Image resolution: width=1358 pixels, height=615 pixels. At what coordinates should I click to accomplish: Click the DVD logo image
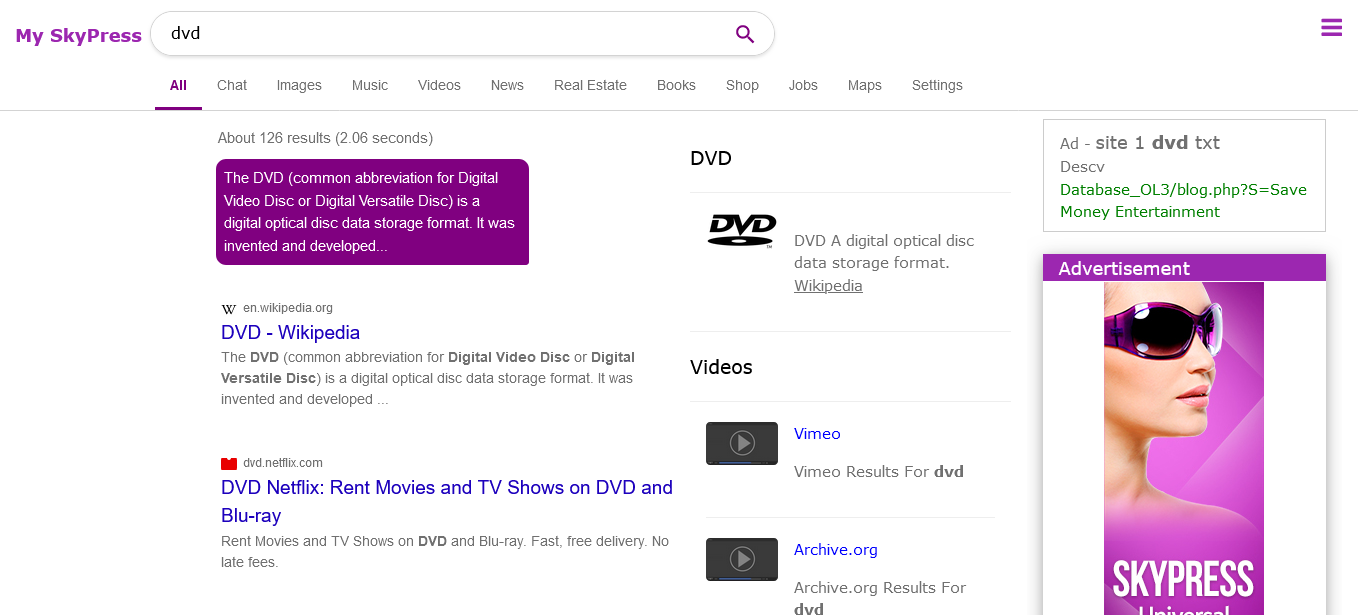coord(742,231)
